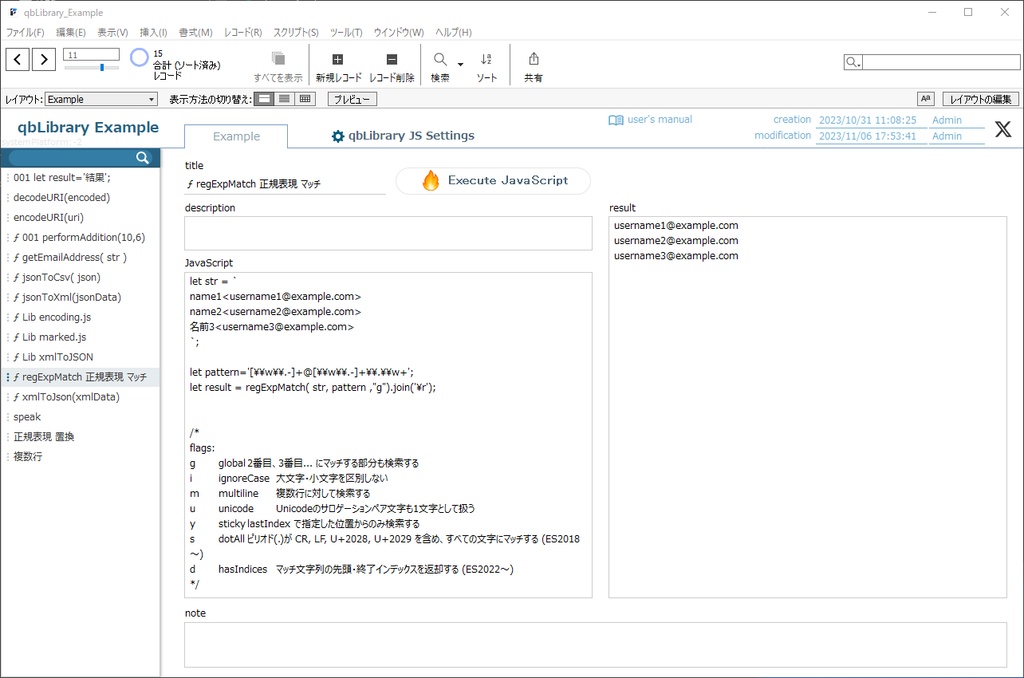Select "speak" record in list
The image size is (1024, 678).
80,417
